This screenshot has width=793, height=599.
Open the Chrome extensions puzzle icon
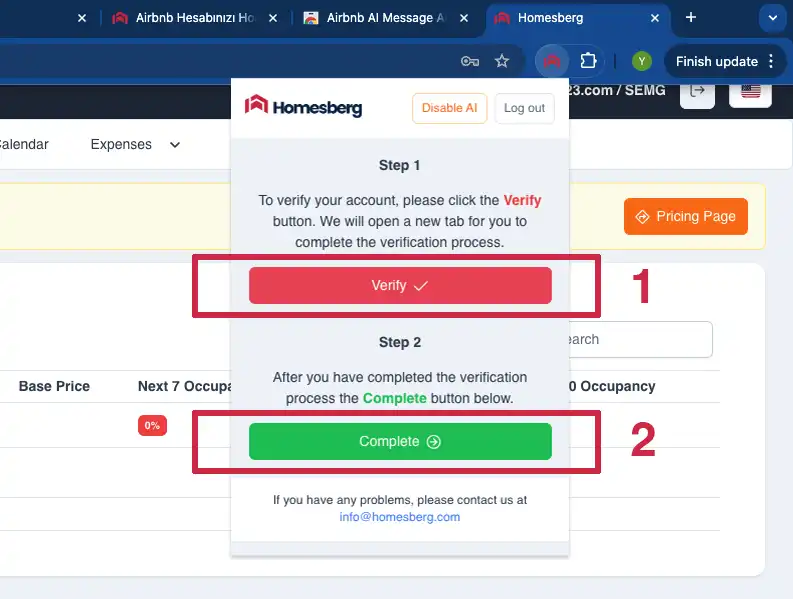[x=588, y=61]
